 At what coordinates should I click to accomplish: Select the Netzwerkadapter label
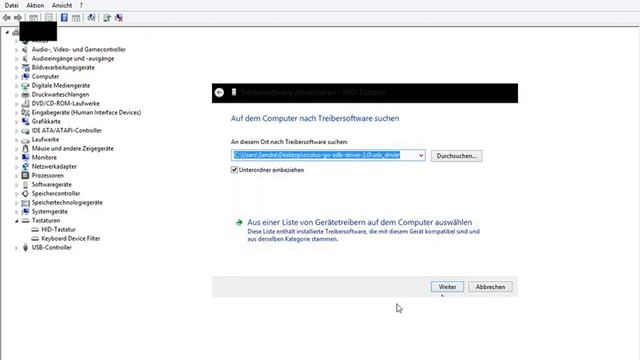(x=54, y=166)
